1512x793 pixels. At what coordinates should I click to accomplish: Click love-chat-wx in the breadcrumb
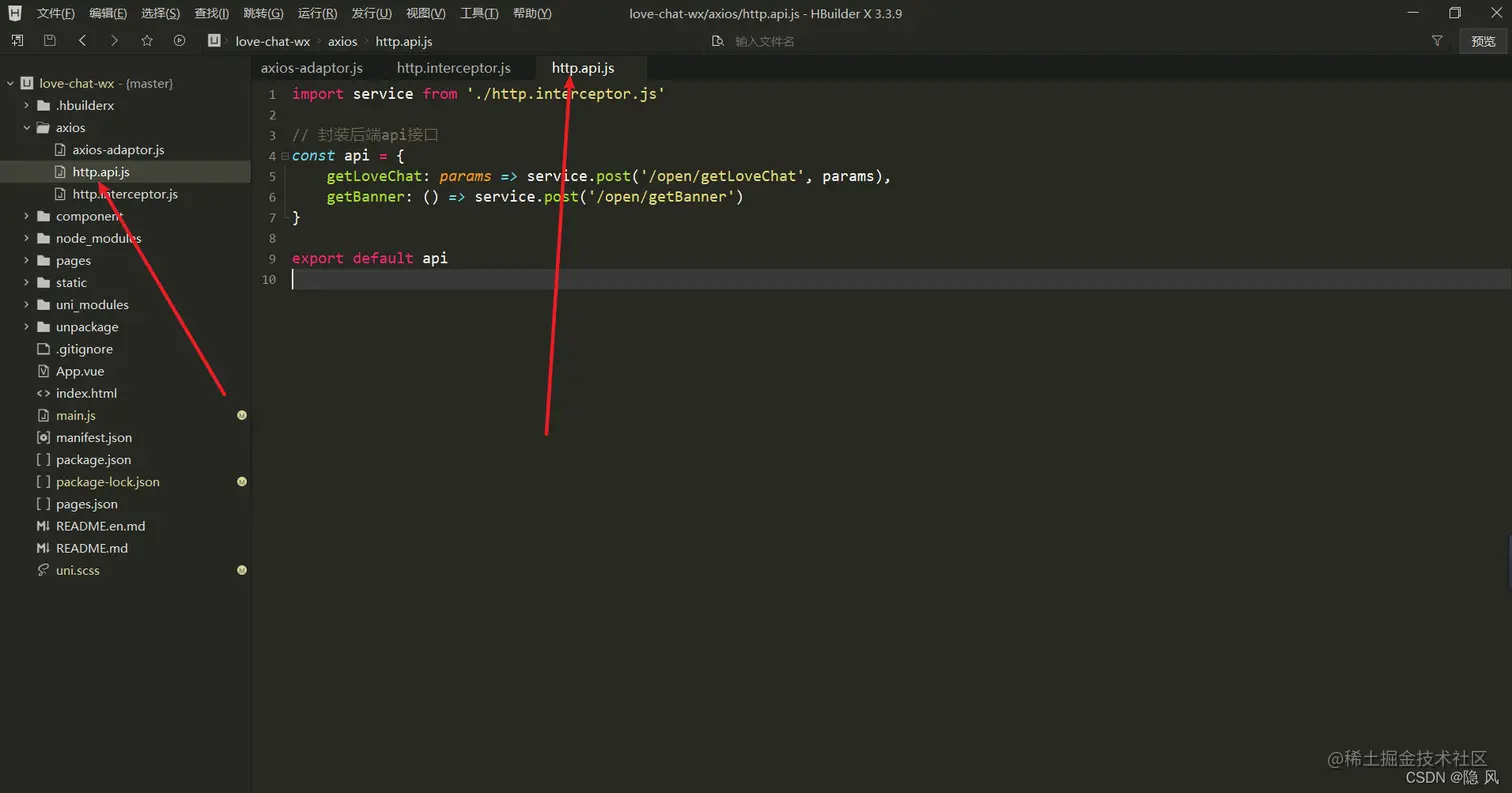pyautogui.click(x=273, y=41)
